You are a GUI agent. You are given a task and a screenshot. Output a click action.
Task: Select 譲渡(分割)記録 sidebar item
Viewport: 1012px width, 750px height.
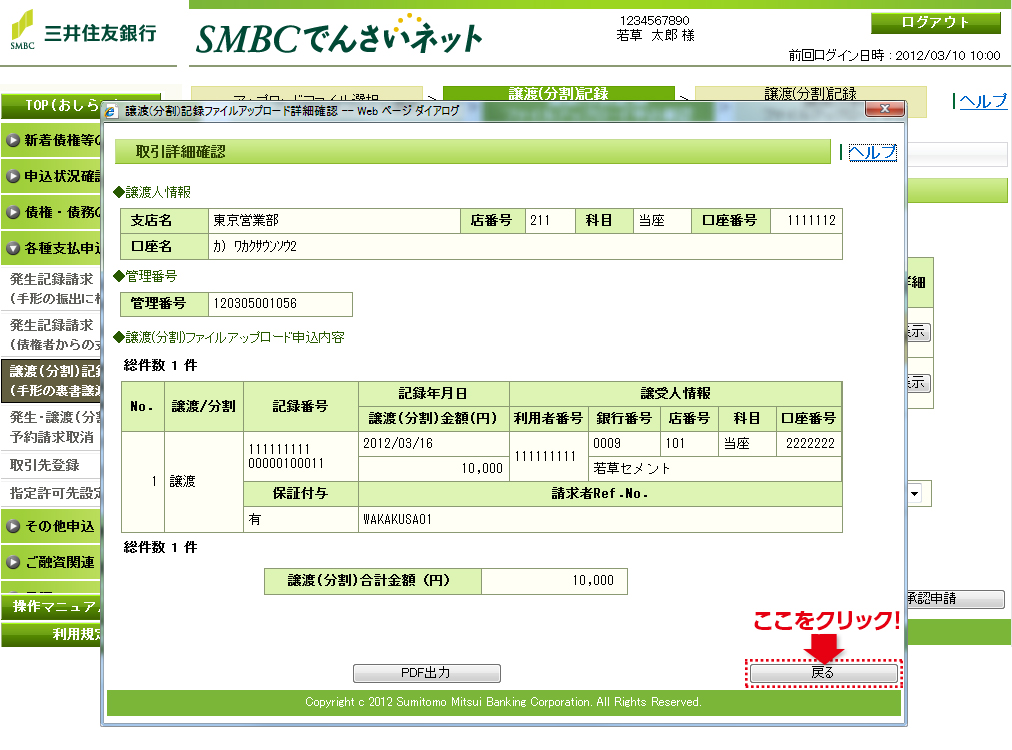pyautogui.click(x=52, y=380)
